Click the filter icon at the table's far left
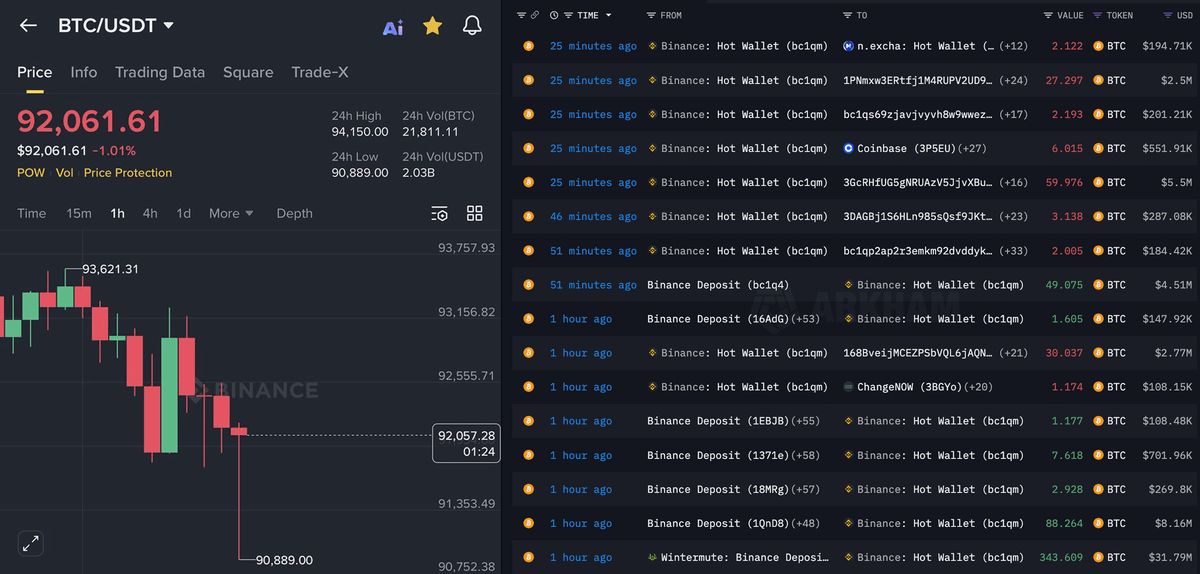The height and width of the screenshot is (574, 1200). point(521,15)
